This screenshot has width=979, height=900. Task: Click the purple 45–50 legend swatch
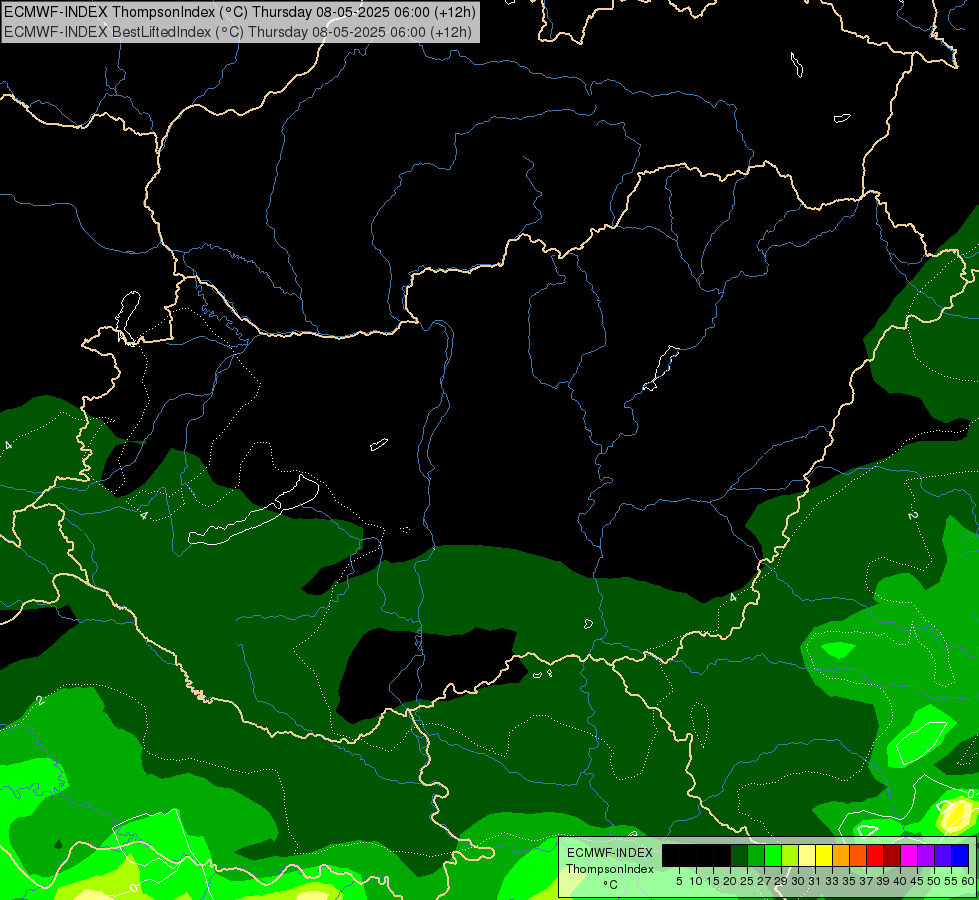926,855
